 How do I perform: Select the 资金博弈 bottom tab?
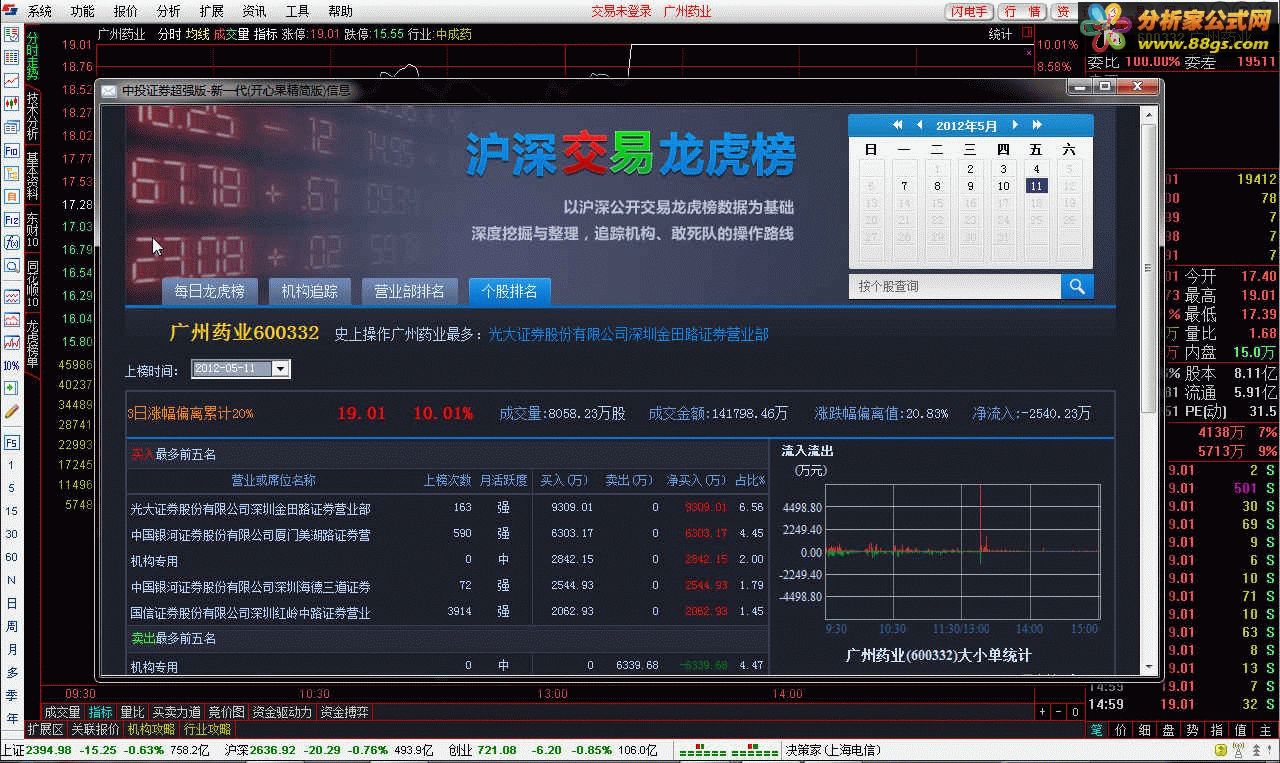tap(344, 712)
